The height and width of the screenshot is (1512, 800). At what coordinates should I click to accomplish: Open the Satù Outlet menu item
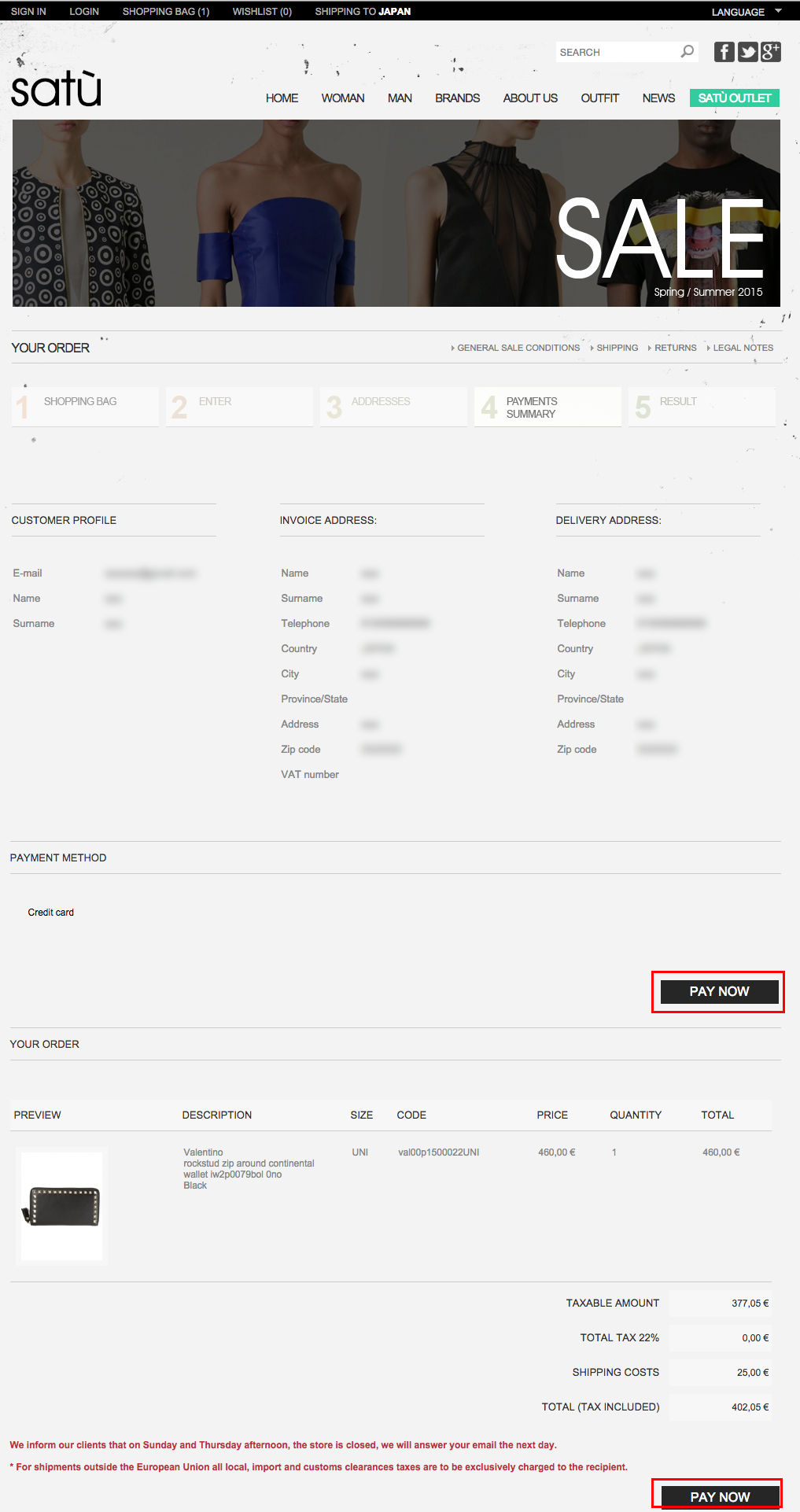point(735,98)
